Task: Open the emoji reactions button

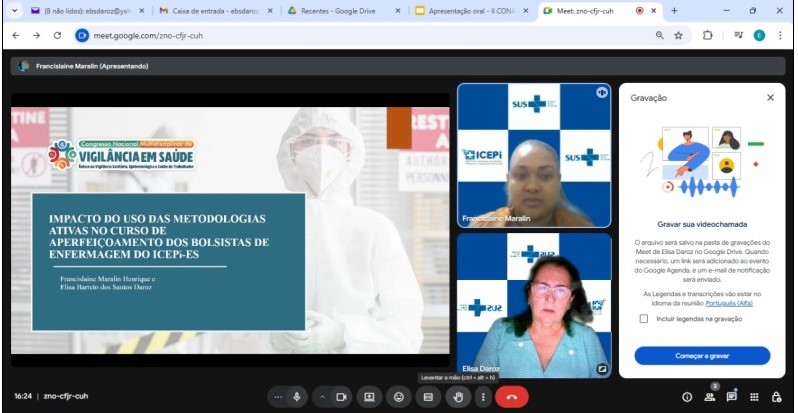Action: [399, 397]
